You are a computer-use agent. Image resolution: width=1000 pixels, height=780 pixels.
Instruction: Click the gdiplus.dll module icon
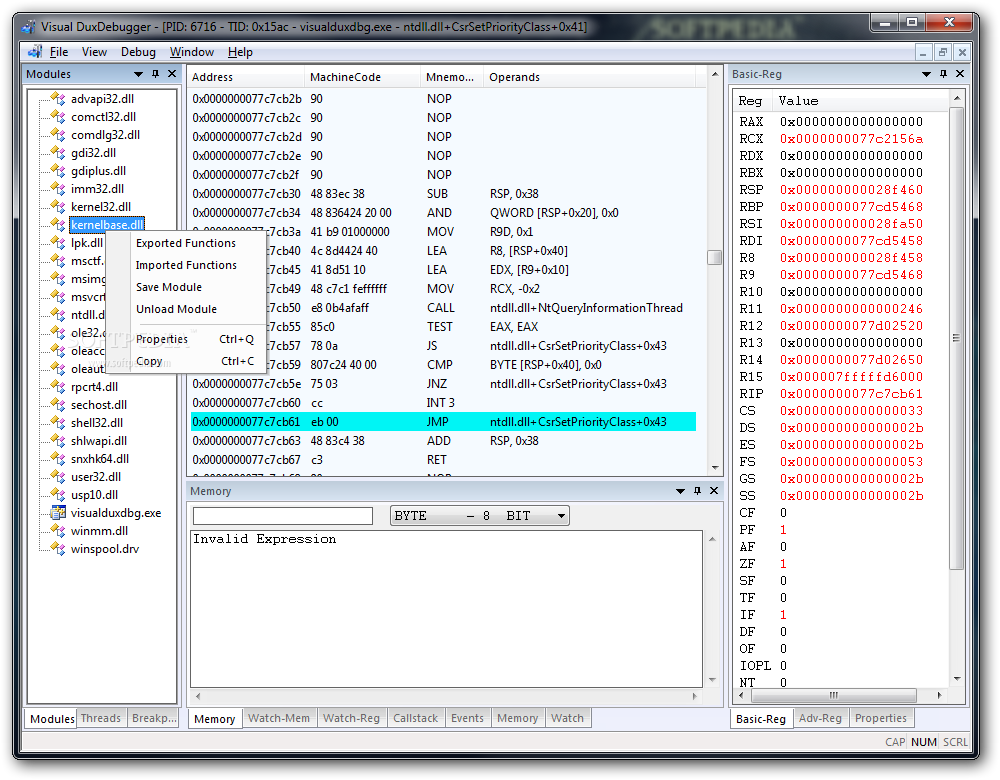click(59, 171)
